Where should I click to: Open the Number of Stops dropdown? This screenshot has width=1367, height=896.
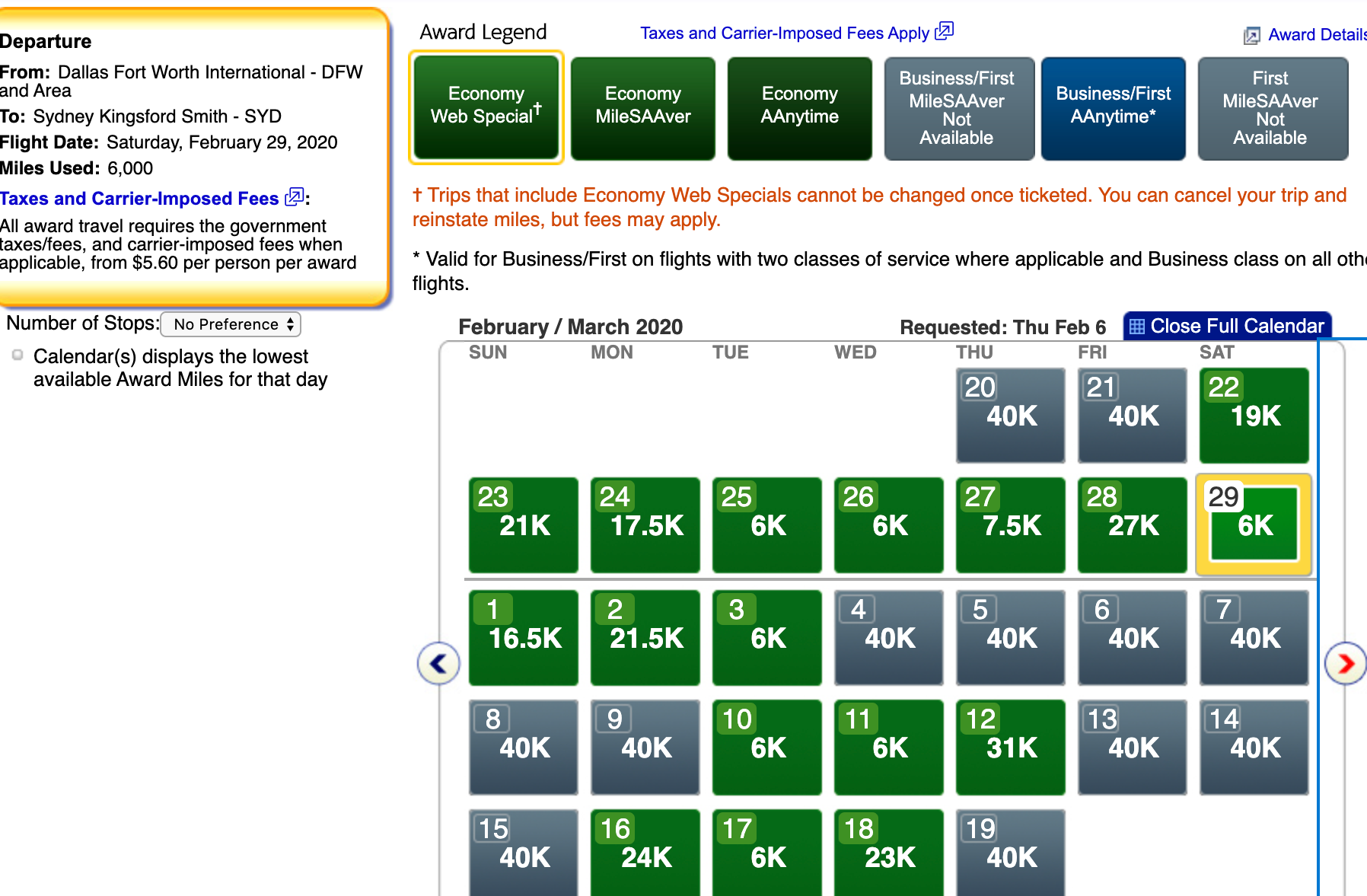tap(231, 324)
